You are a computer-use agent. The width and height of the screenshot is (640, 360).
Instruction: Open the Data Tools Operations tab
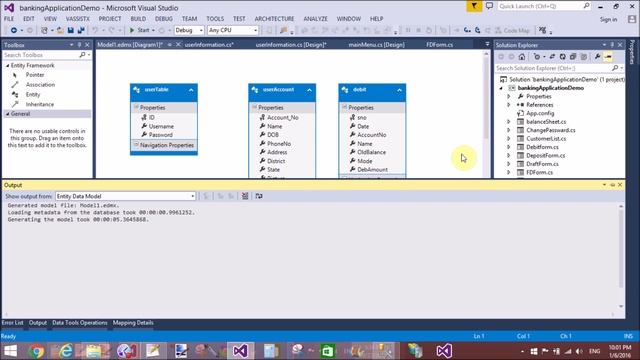tap(80, 323)
